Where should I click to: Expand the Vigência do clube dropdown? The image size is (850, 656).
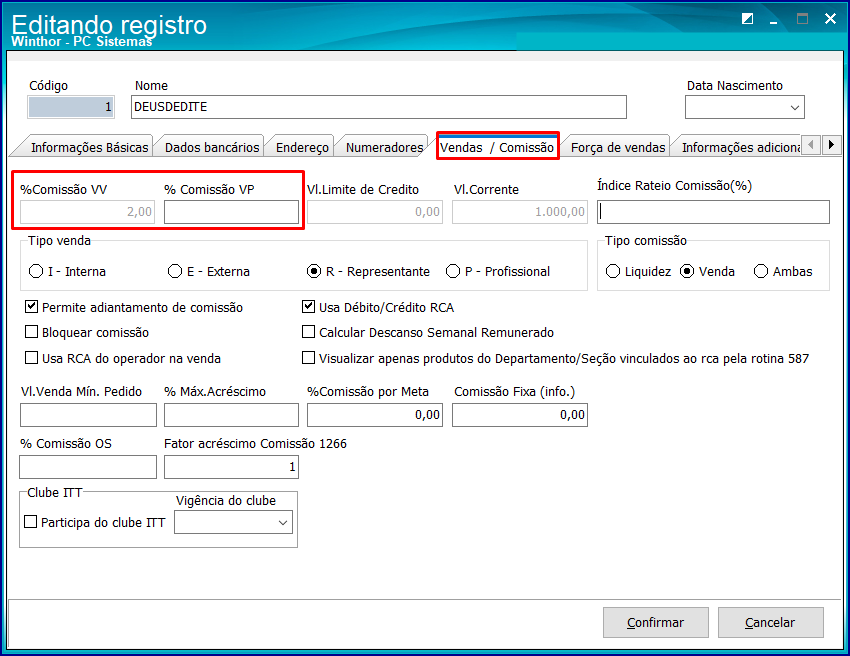(x=282, y=523)
